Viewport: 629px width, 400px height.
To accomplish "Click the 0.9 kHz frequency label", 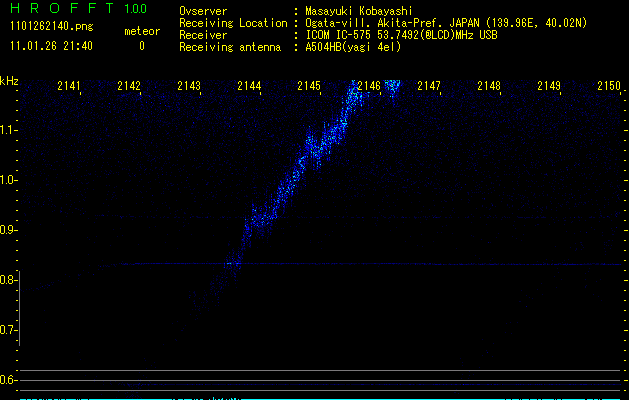I will pyautogui.click(x=7, y=230).
